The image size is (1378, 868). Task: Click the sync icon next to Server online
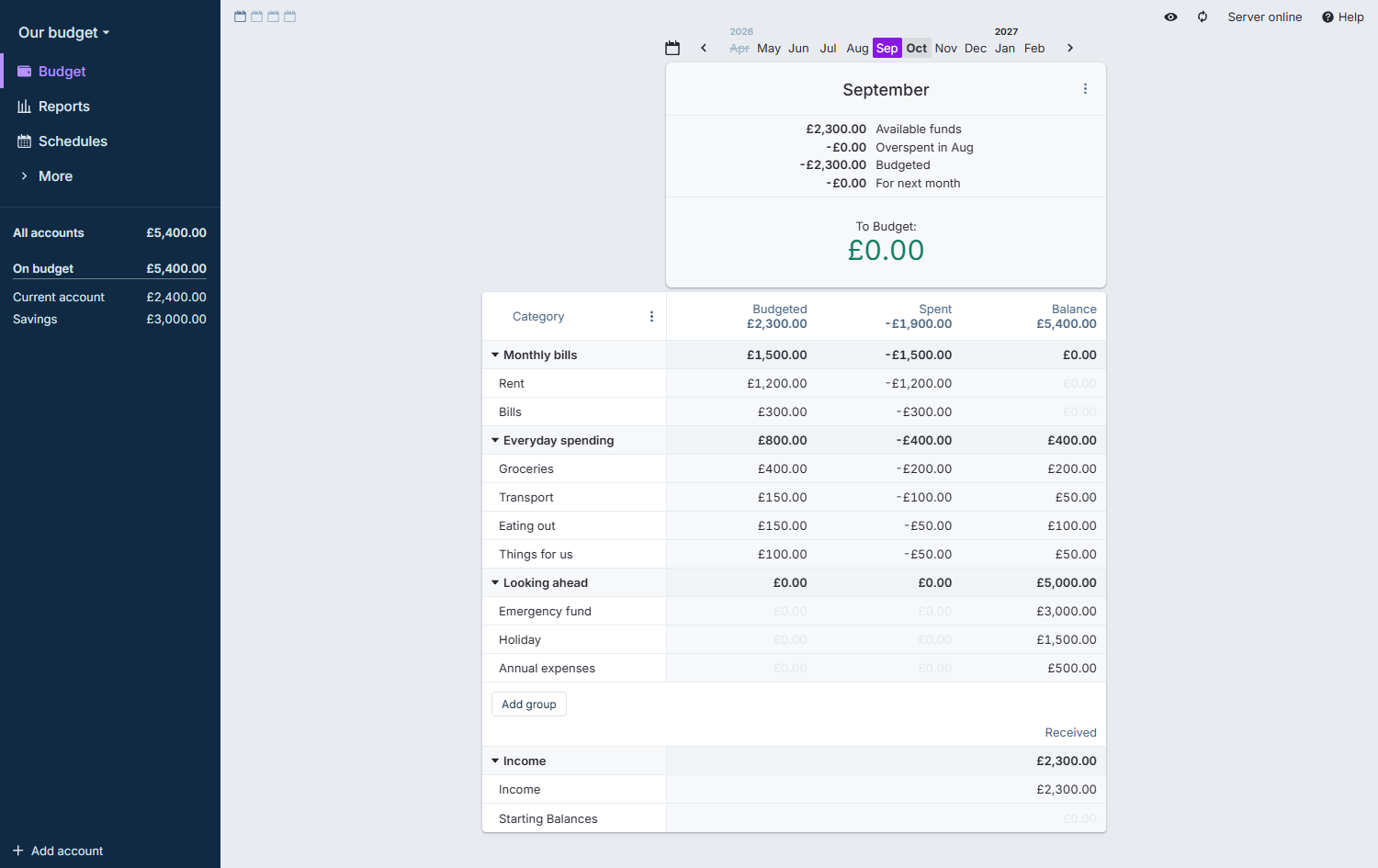pos(1203,17)
